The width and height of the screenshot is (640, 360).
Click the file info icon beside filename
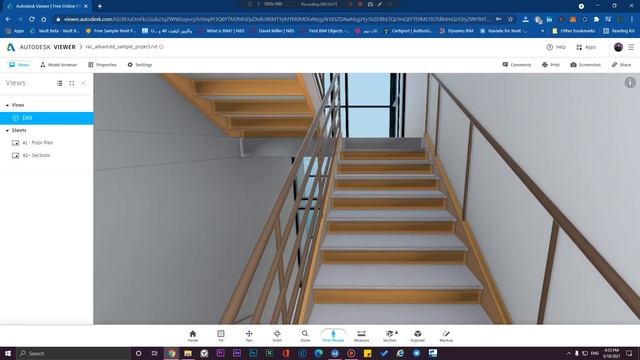[x=162, y=47]
